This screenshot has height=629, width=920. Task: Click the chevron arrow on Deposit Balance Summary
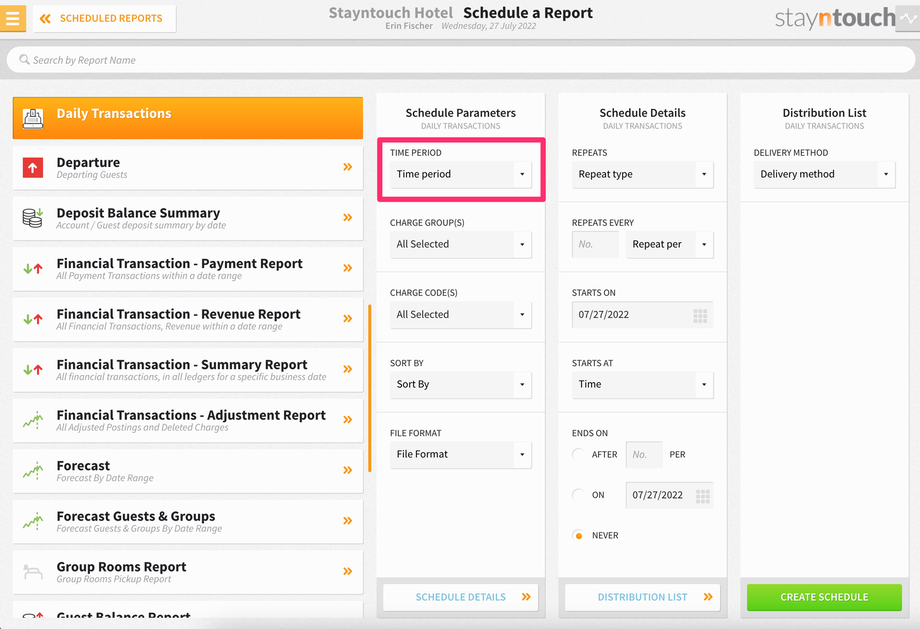click(x=348, y=217)
